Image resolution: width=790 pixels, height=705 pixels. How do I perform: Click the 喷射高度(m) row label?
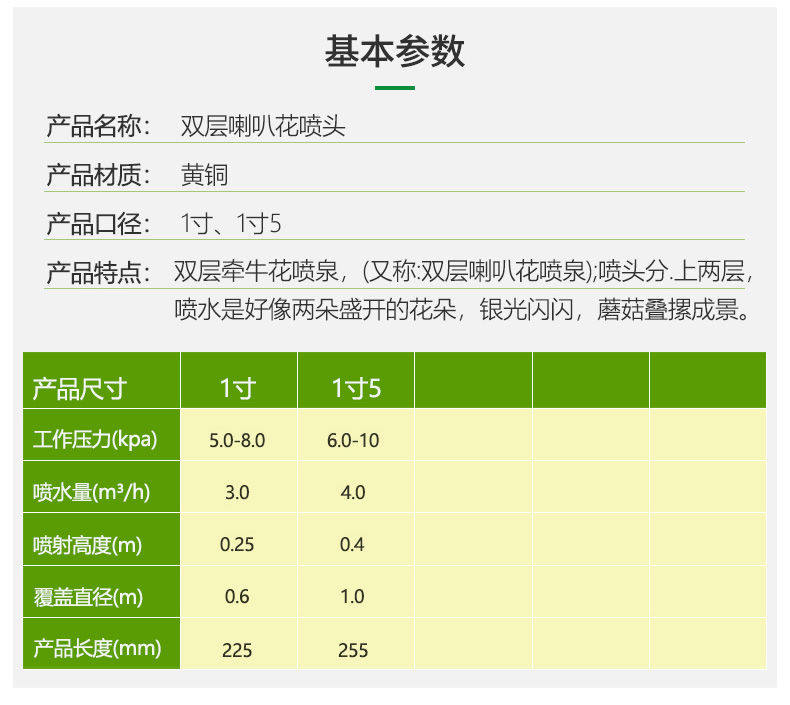pyautogui.click(x=87, y=545)
